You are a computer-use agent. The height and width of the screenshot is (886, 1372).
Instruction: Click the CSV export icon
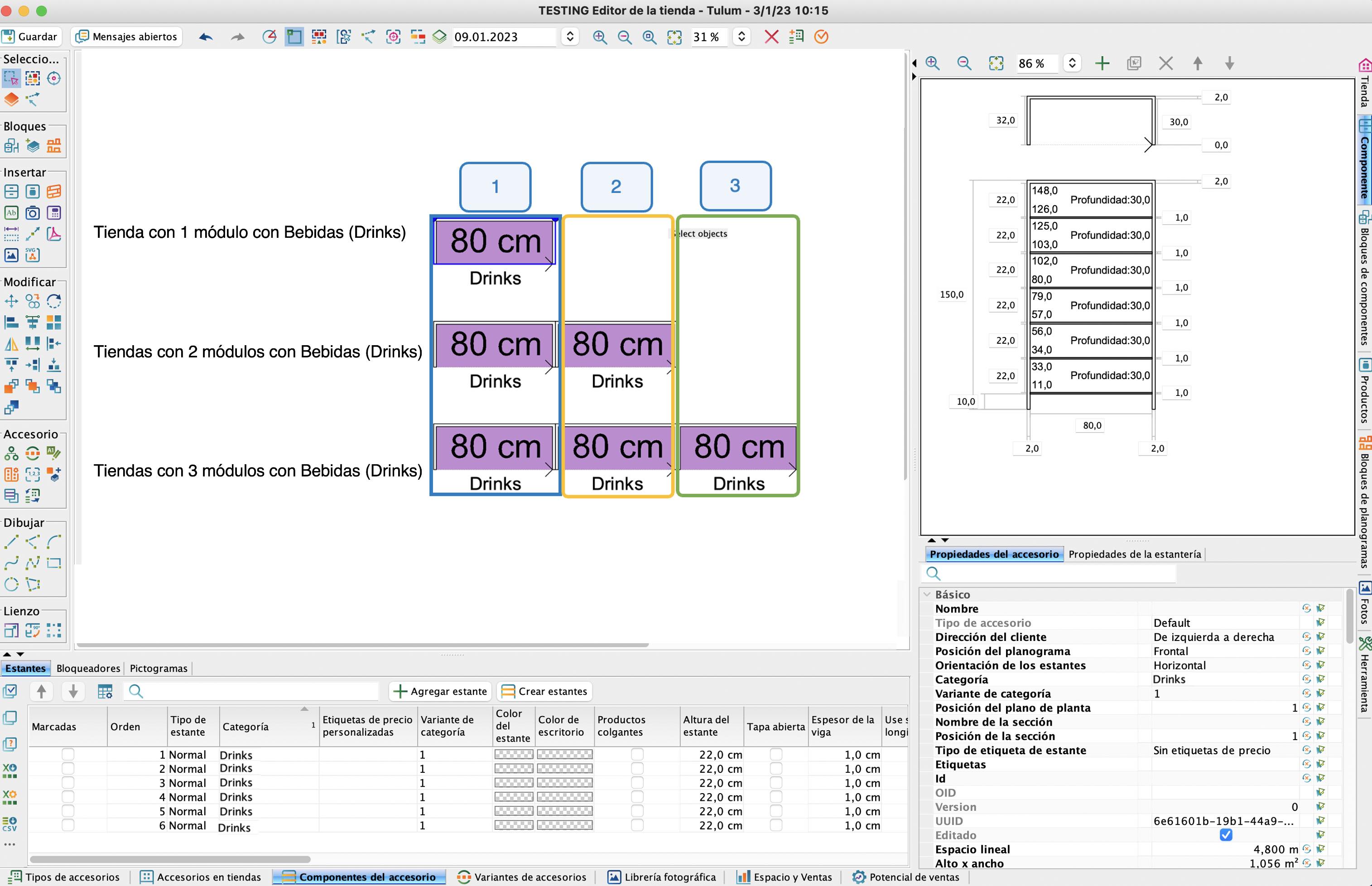[10, 823]
